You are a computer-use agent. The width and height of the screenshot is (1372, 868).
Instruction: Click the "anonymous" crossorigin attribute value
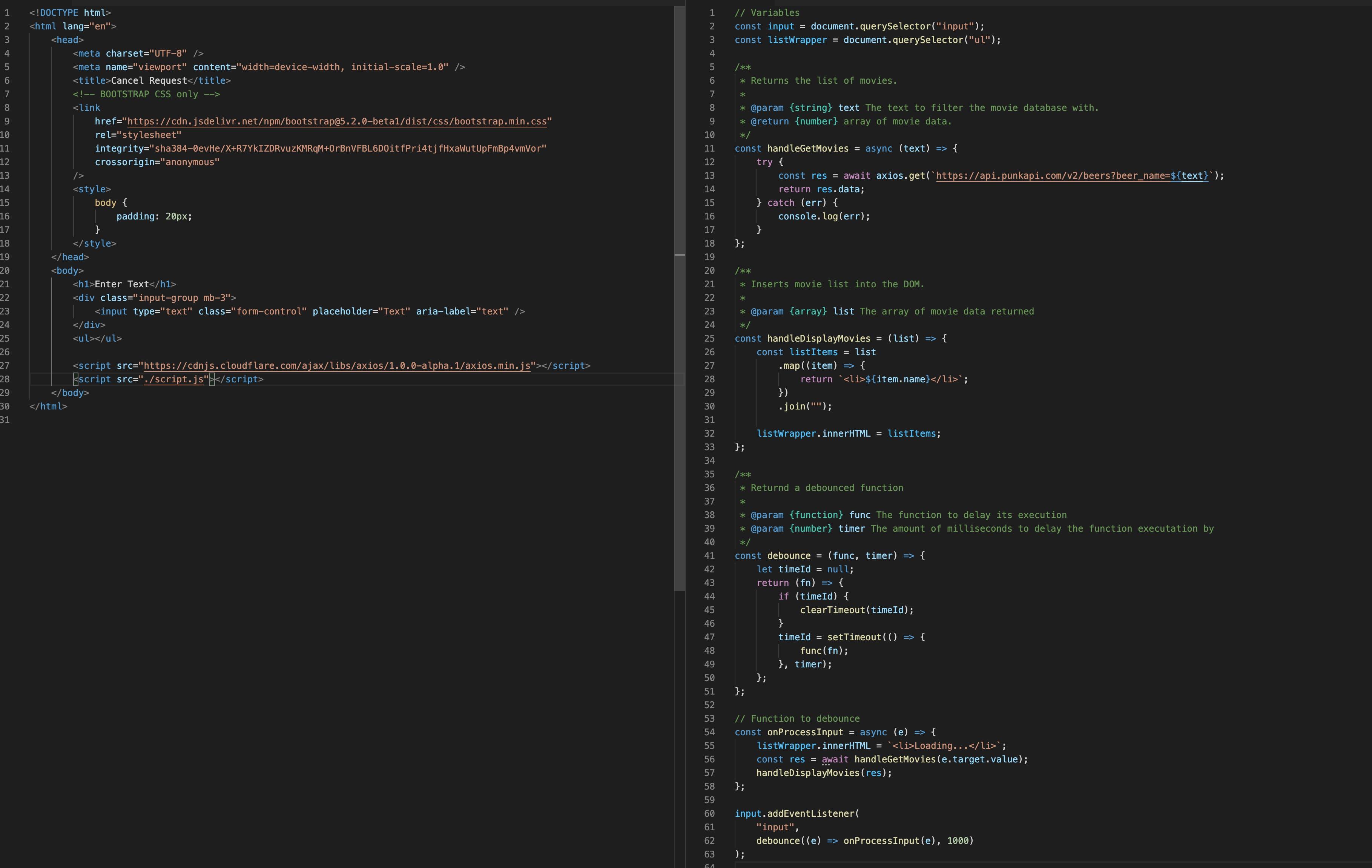[190, 162]
